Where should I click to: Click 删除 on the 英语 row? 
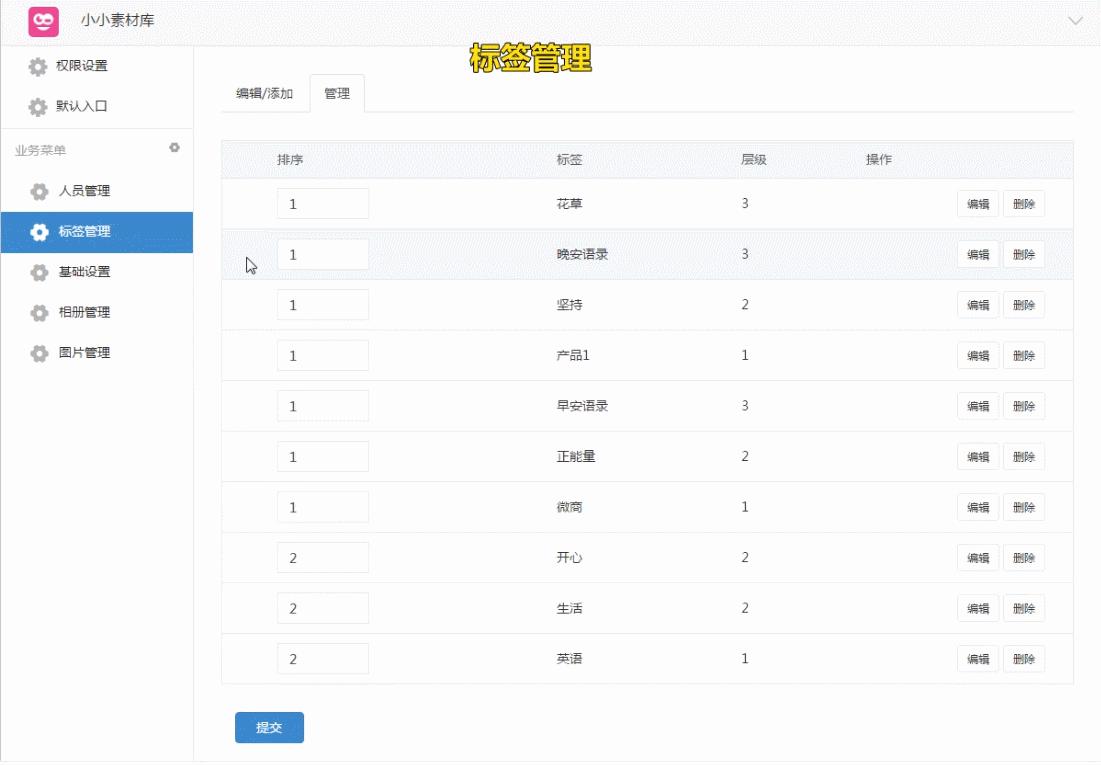[x=1023, y=658]
